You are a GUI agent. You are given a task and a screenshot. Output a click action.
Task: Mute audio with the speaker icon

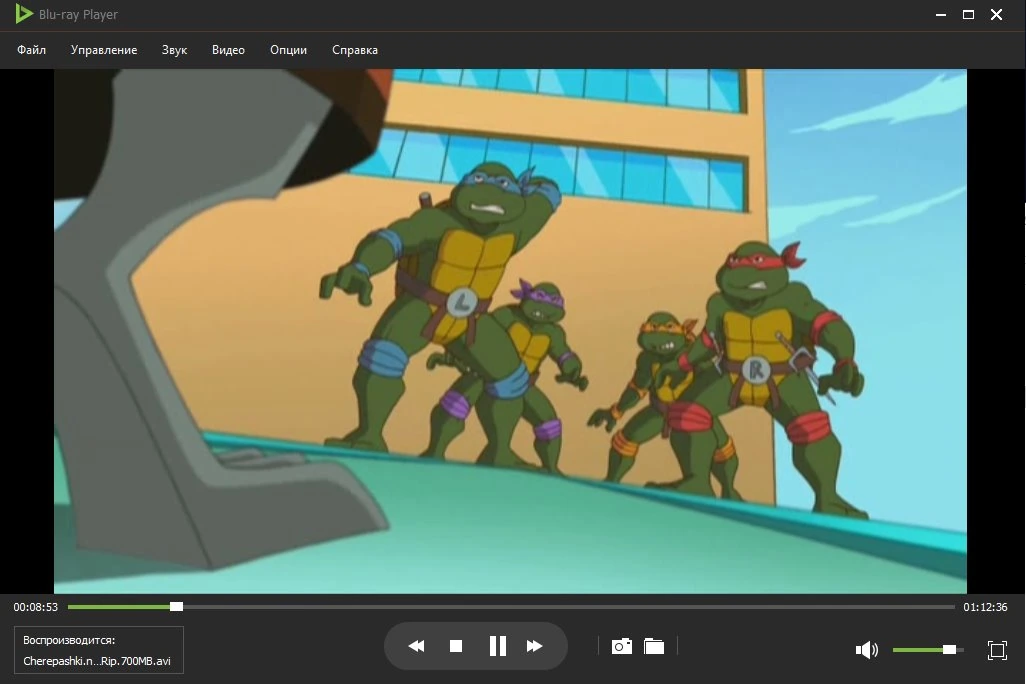pos(867,649)
